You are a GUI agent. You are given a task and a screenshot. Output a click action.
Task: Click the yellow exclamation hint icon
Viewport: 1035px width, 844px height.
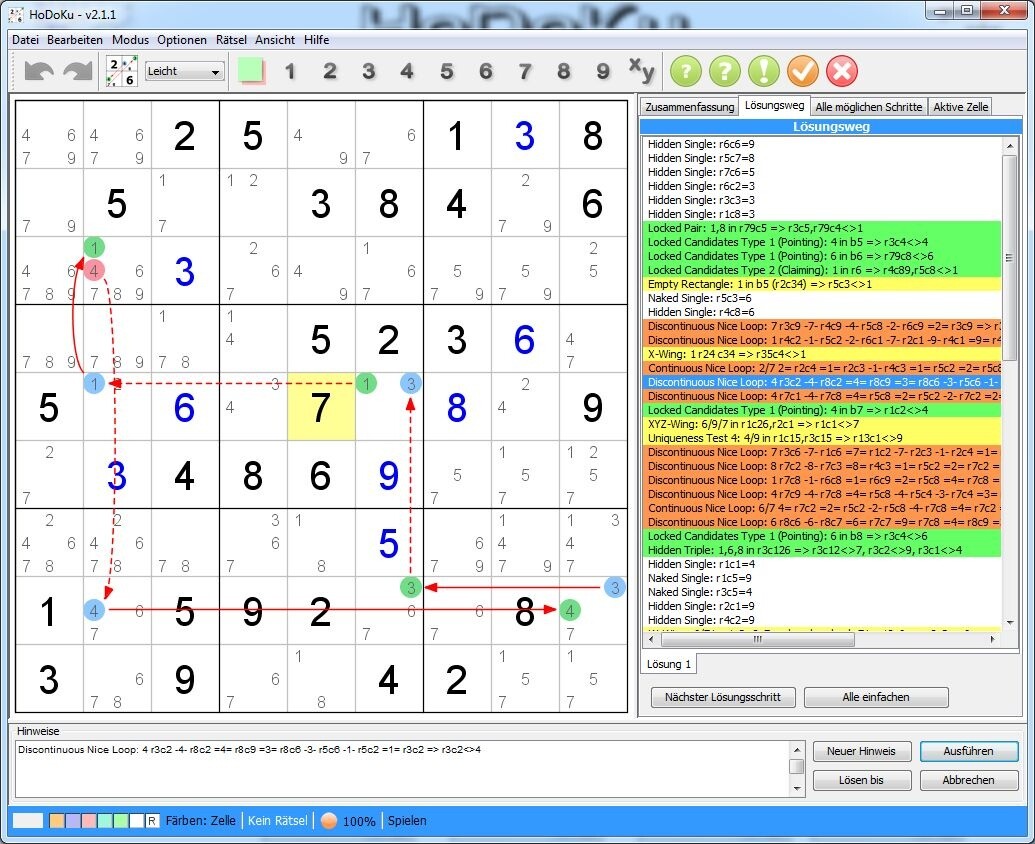coord(764,70)
